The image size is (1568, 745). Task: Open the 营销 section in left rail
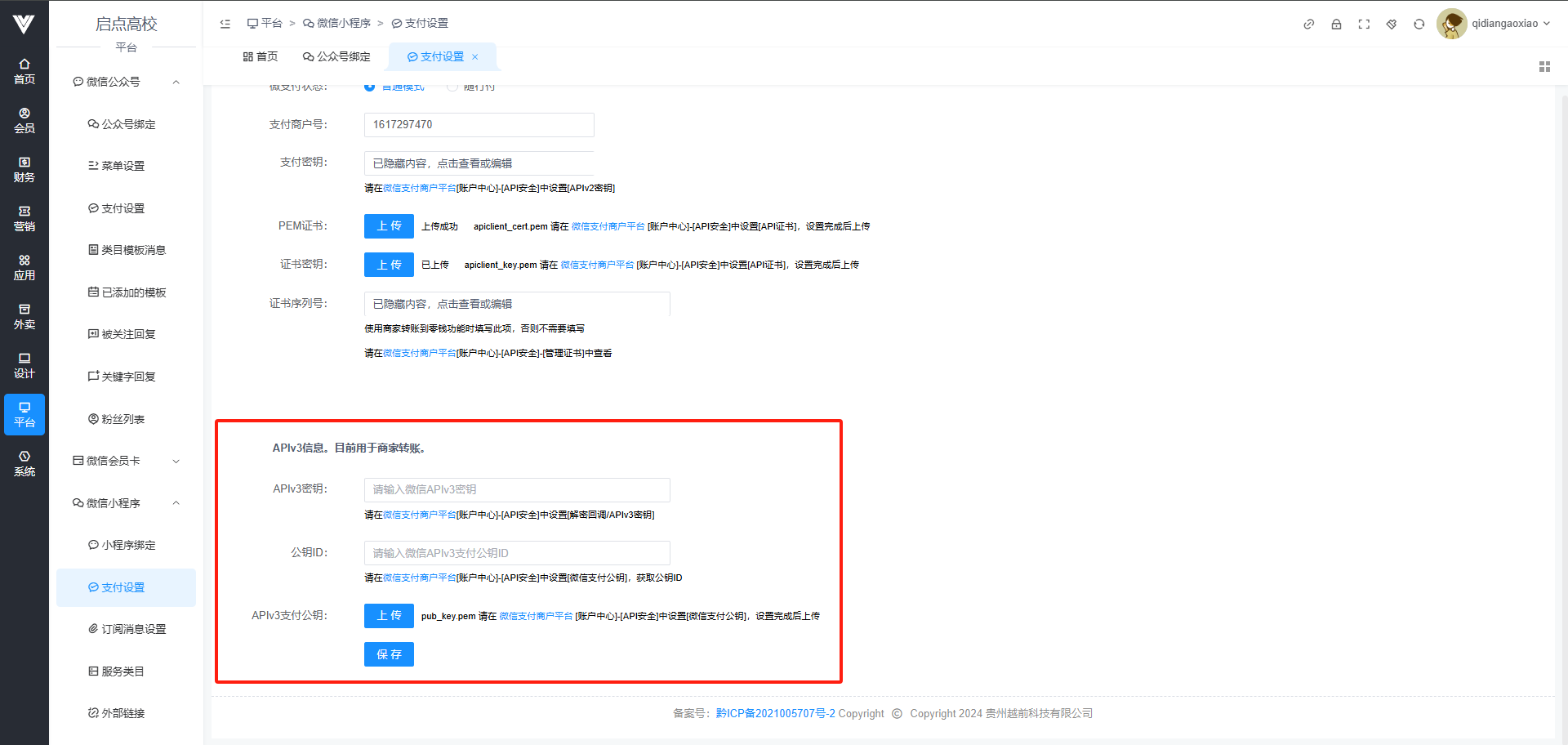pyautogui.click(x=24, y=218)
